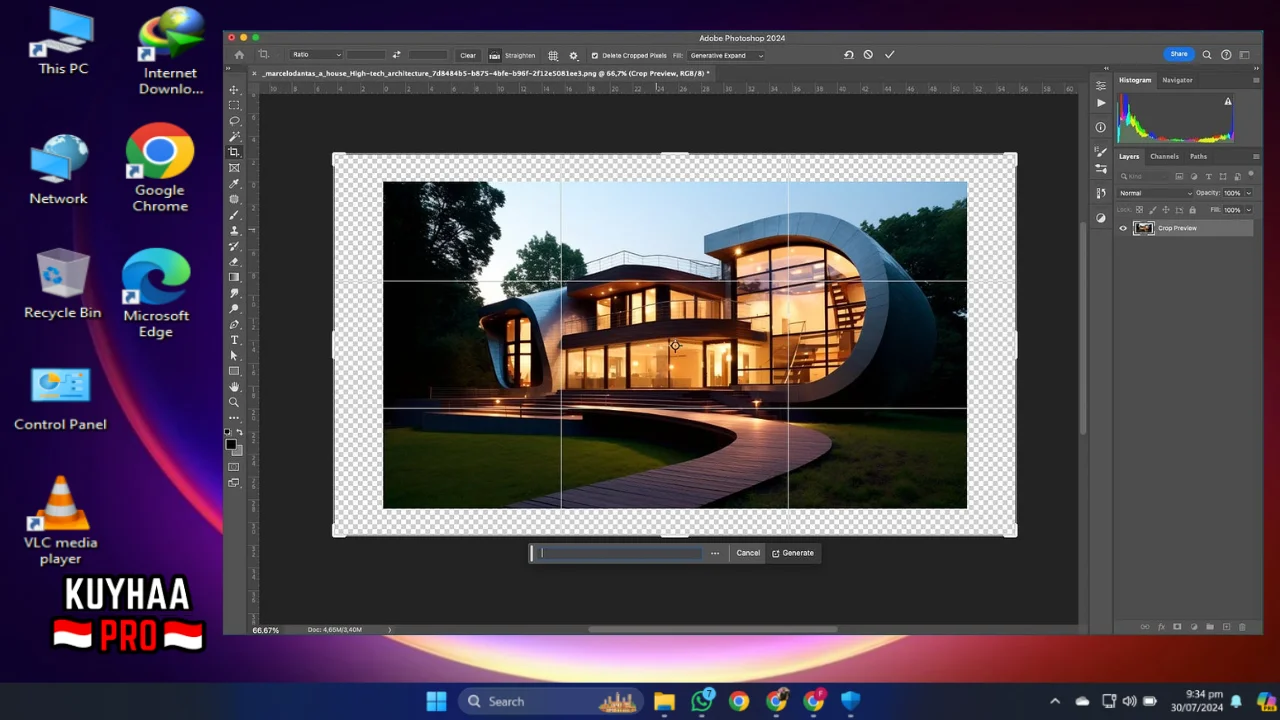Select the Zoom tool

[234, 402]
